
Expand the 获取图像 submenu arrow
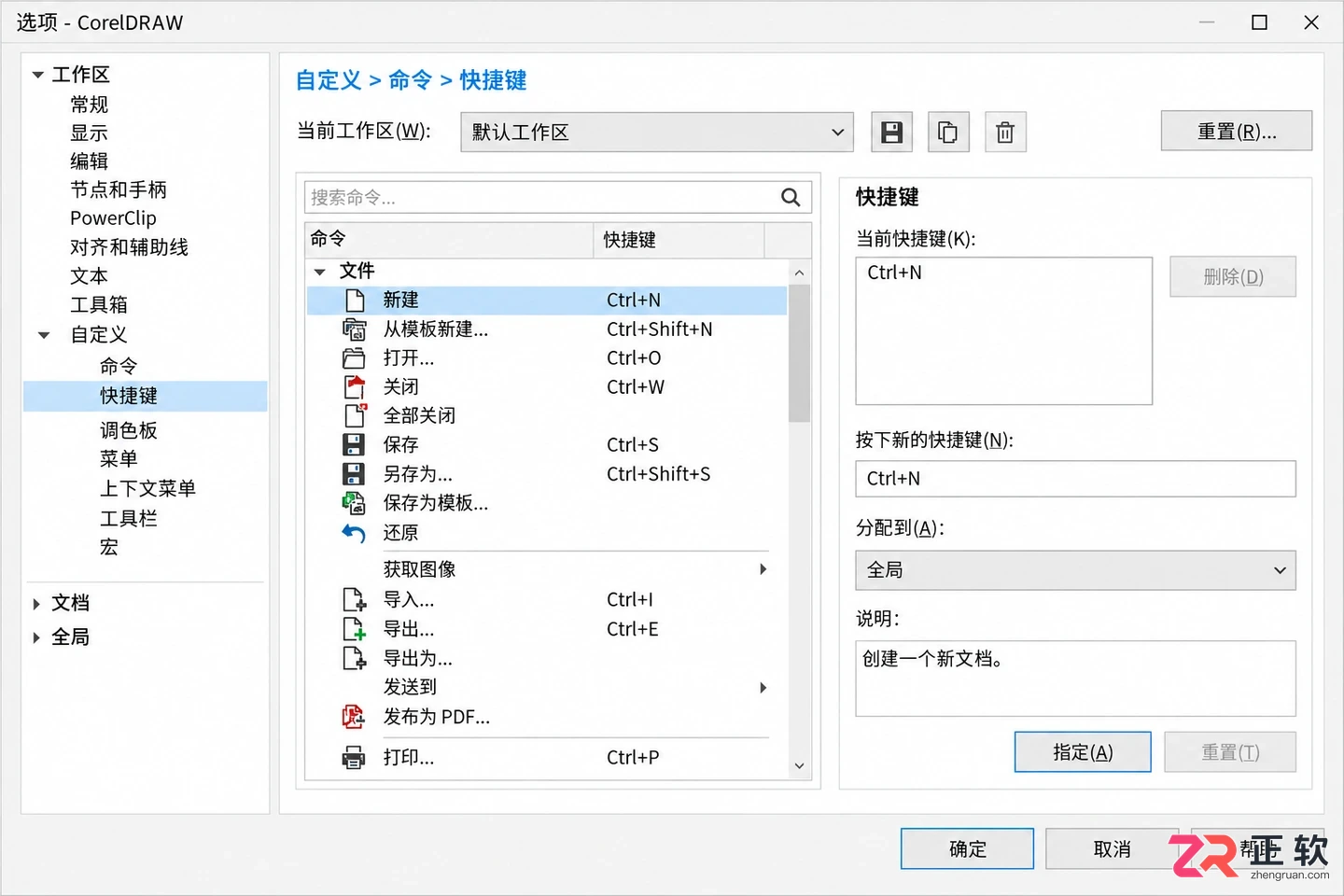(763, 569)
